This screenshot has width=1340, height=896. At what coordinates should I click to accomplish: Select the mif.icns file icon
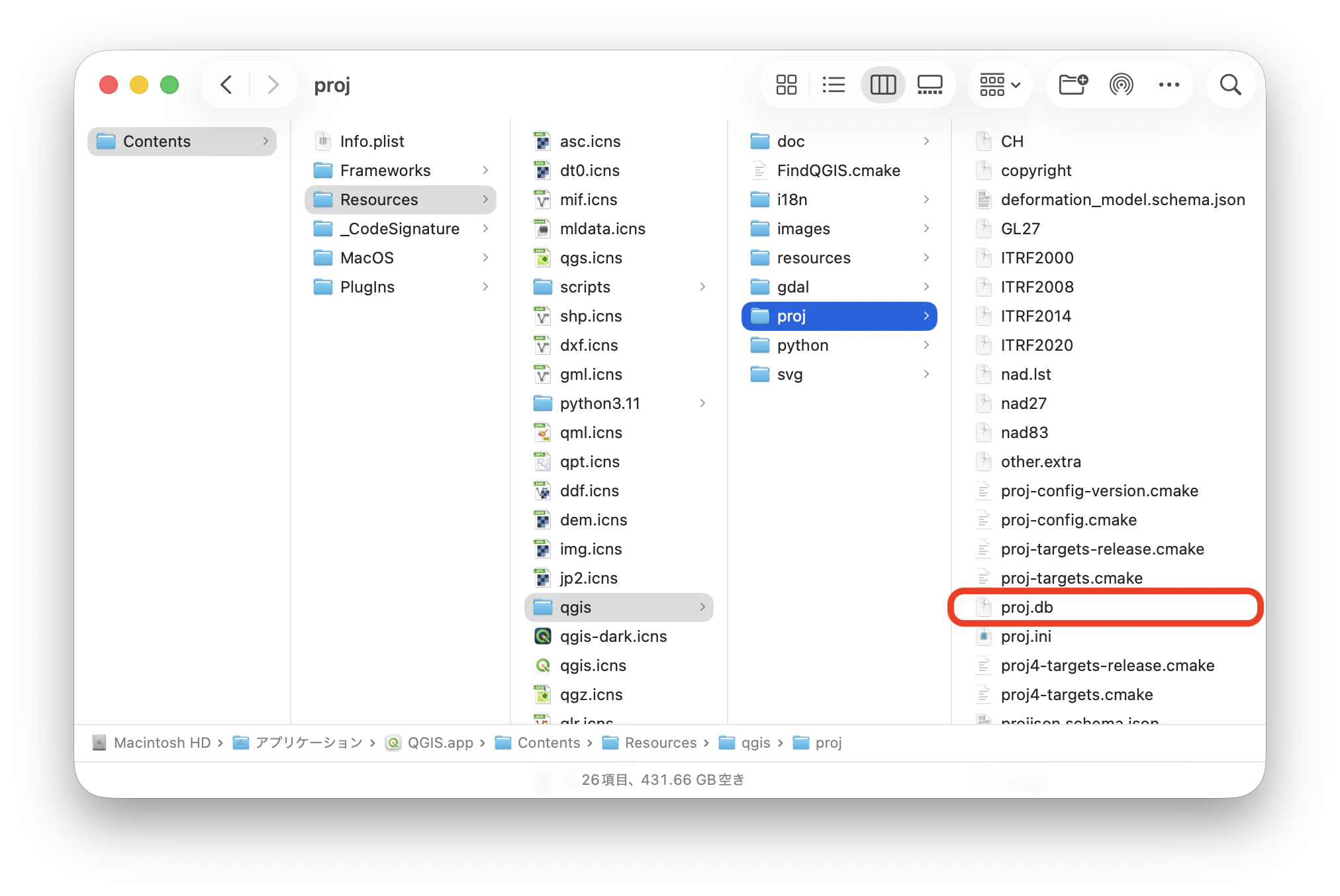(x=543, y=200)
